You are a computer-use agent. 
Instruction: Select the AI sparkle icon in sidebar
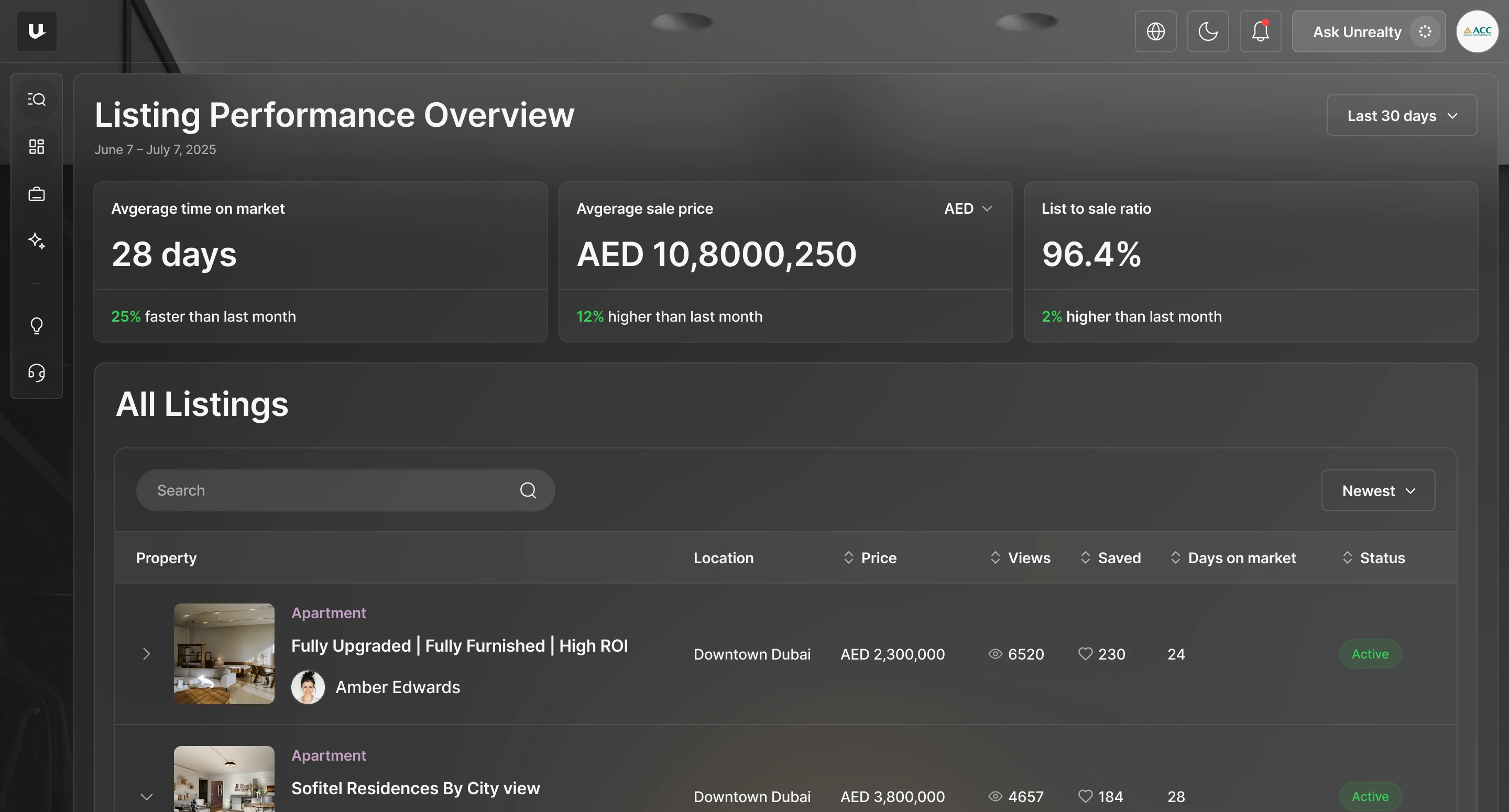coord(36,241)
